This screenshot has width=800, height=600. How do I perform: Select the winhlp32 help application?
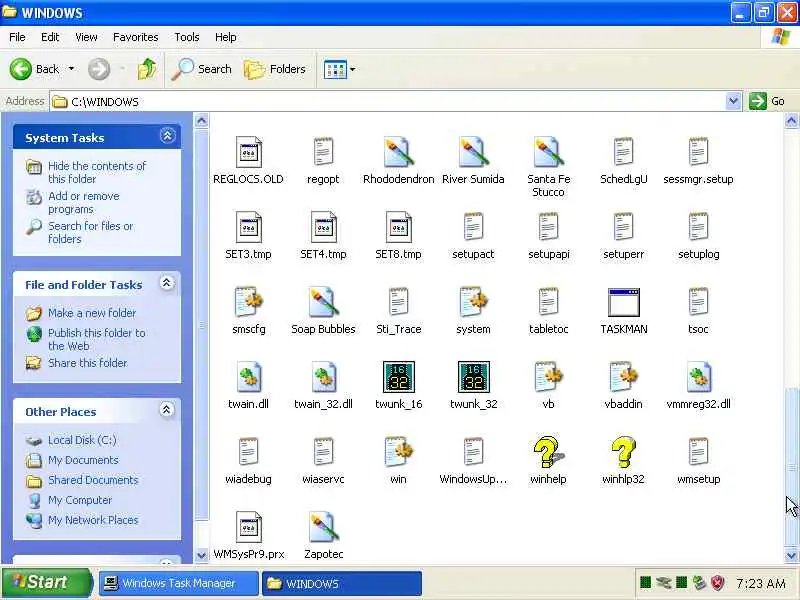(x=623, y=452)
